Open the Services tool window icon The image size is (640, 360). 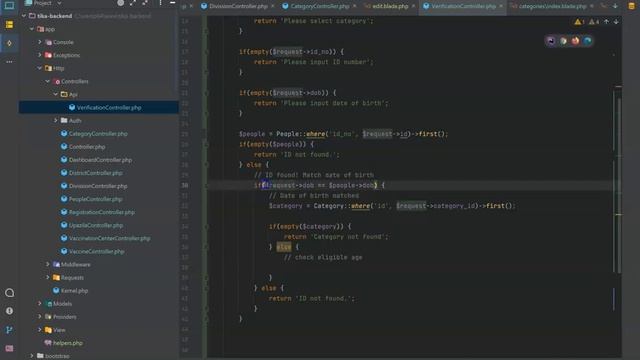[x=9, y=293]
